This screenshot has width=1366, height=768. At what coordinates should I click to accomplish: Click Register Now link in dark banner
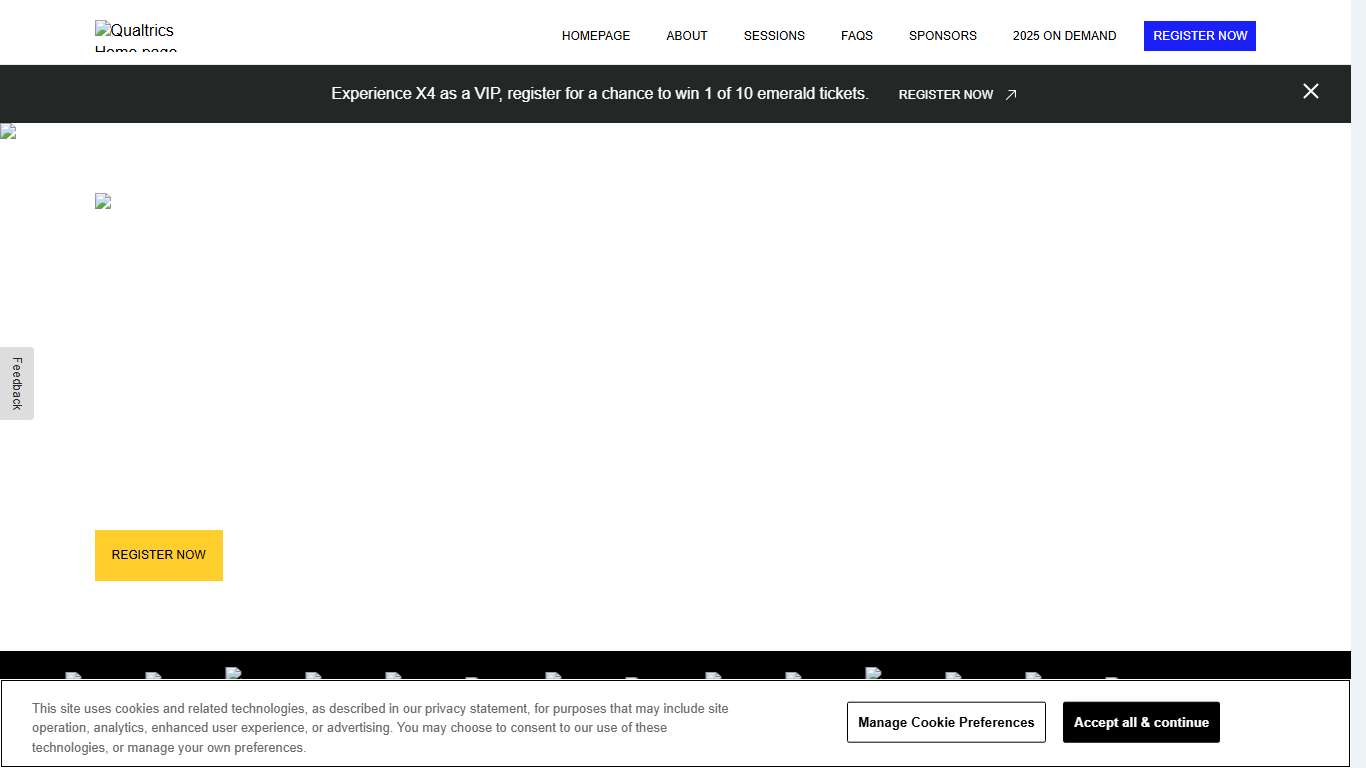coord(946,95)
